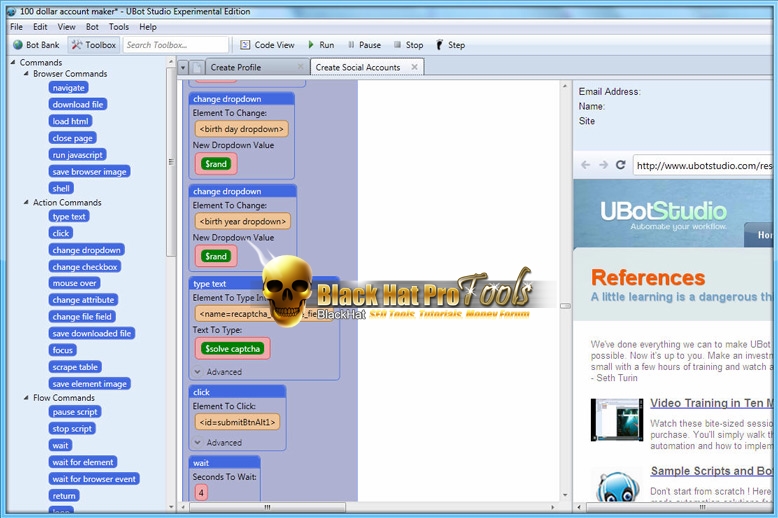The width and height of the screenshot is (778, 518).
Task: Select the pause script command
Action: click(75, 412)
